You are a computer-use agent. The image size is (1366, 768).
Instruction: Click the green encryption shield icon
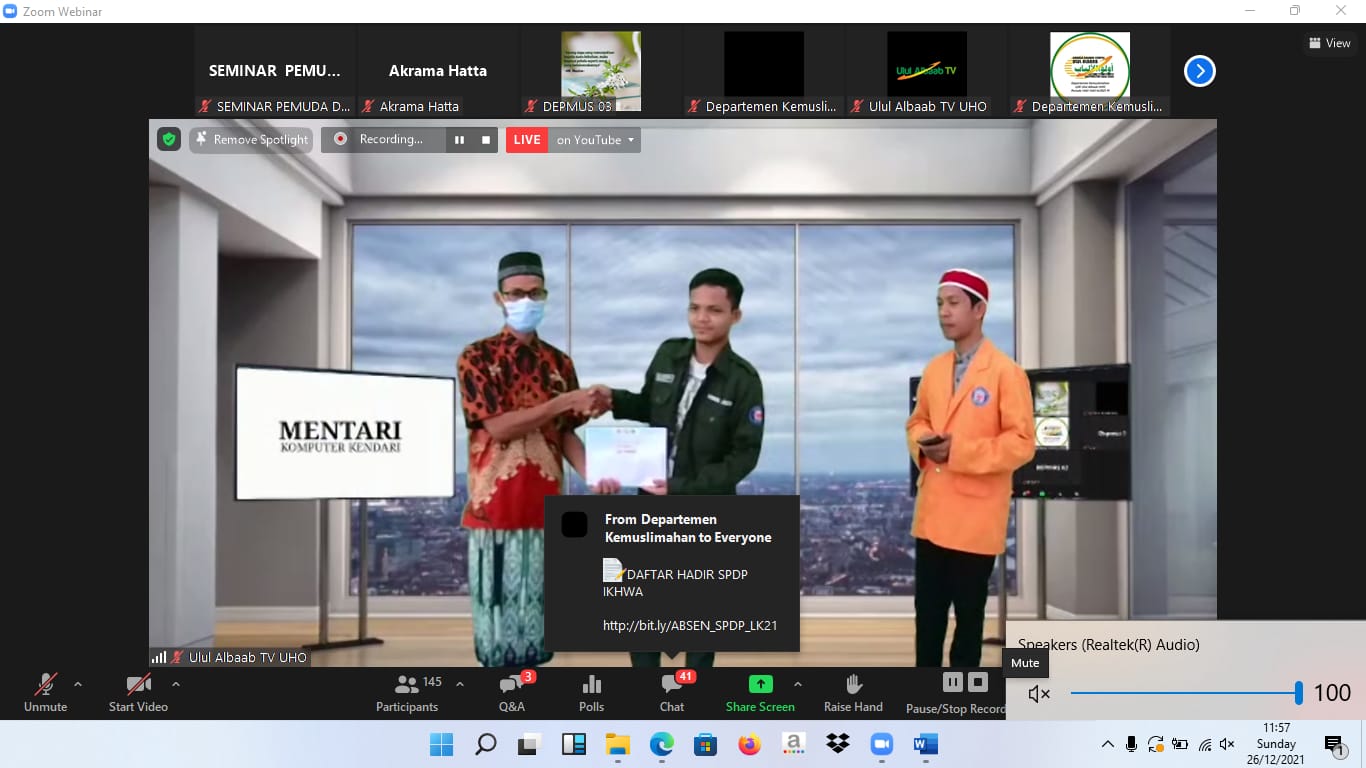(x=169, y=140)
